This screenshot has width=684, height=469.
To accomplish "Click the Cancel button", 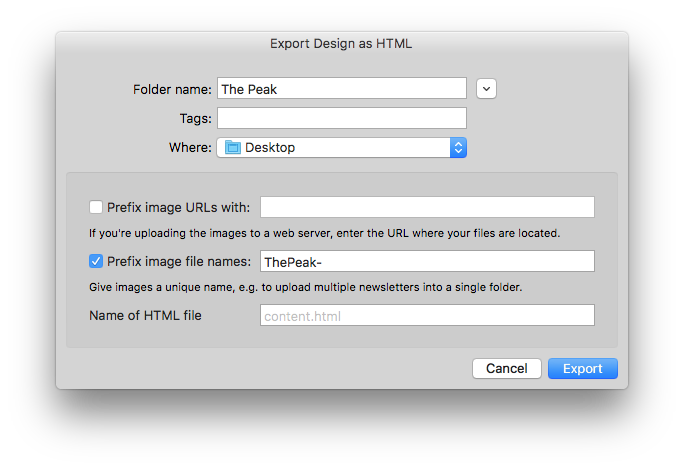I will click(506, 369).
